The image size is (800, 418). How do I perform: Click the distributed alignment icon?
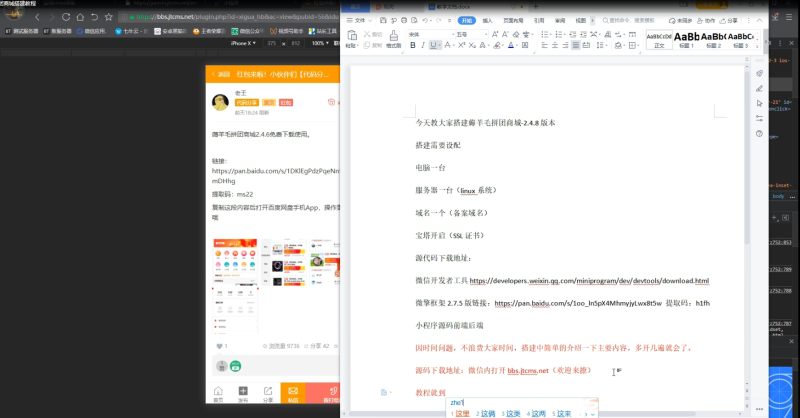tap(586, 45)
